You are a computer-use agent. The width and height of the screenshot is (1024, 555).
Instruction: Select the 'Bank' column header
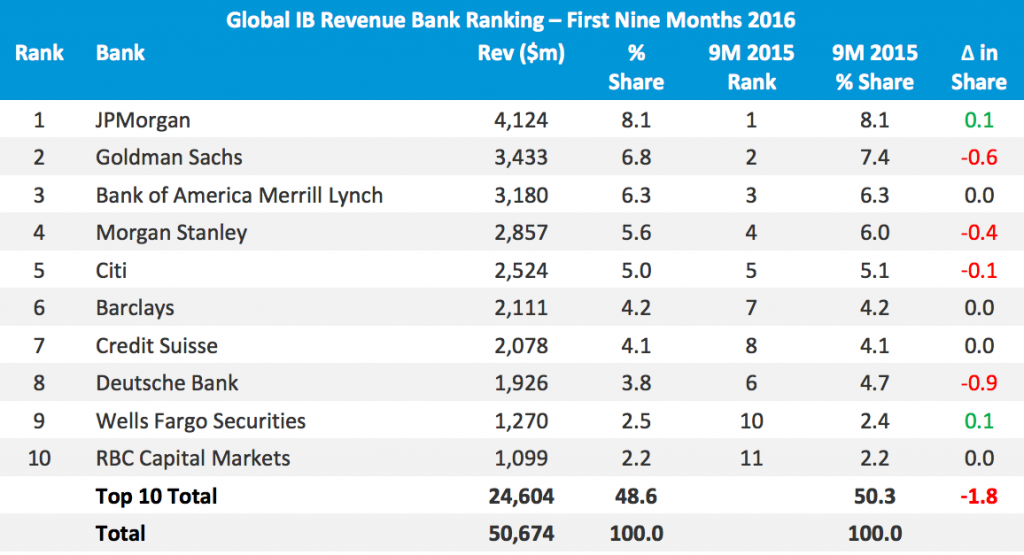(x=120, y=53)
